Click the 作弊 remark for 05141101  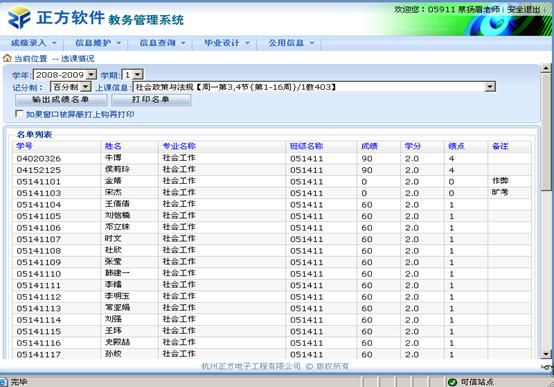pyautogui.click(x=500, y=181)
